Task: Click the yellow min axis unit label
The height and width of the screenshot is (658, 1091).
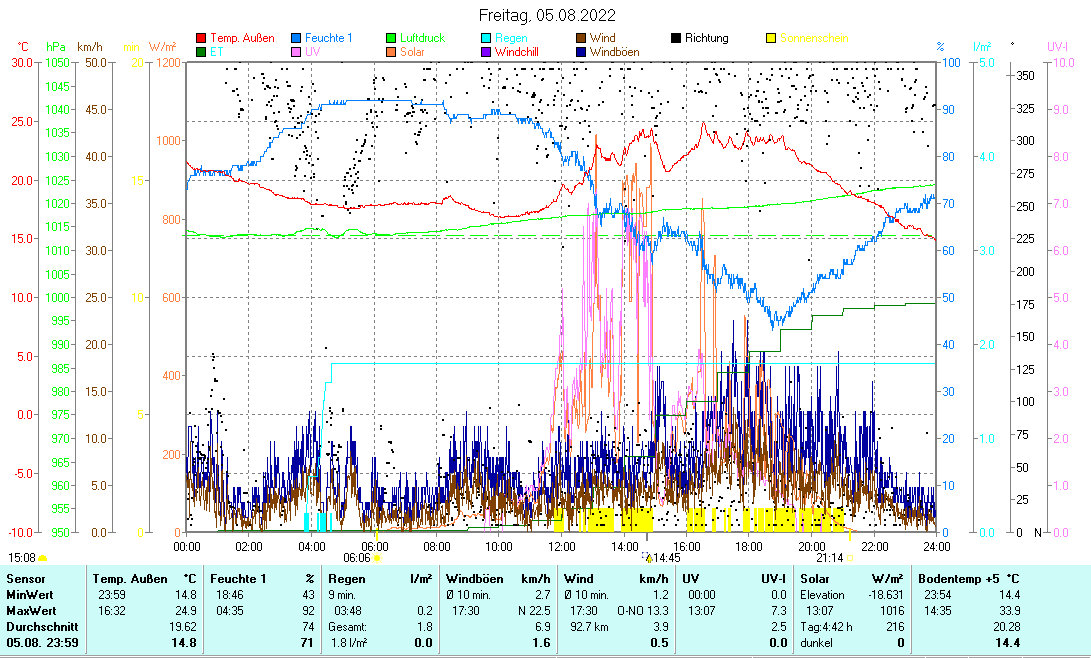Action: tap(131, 47)
